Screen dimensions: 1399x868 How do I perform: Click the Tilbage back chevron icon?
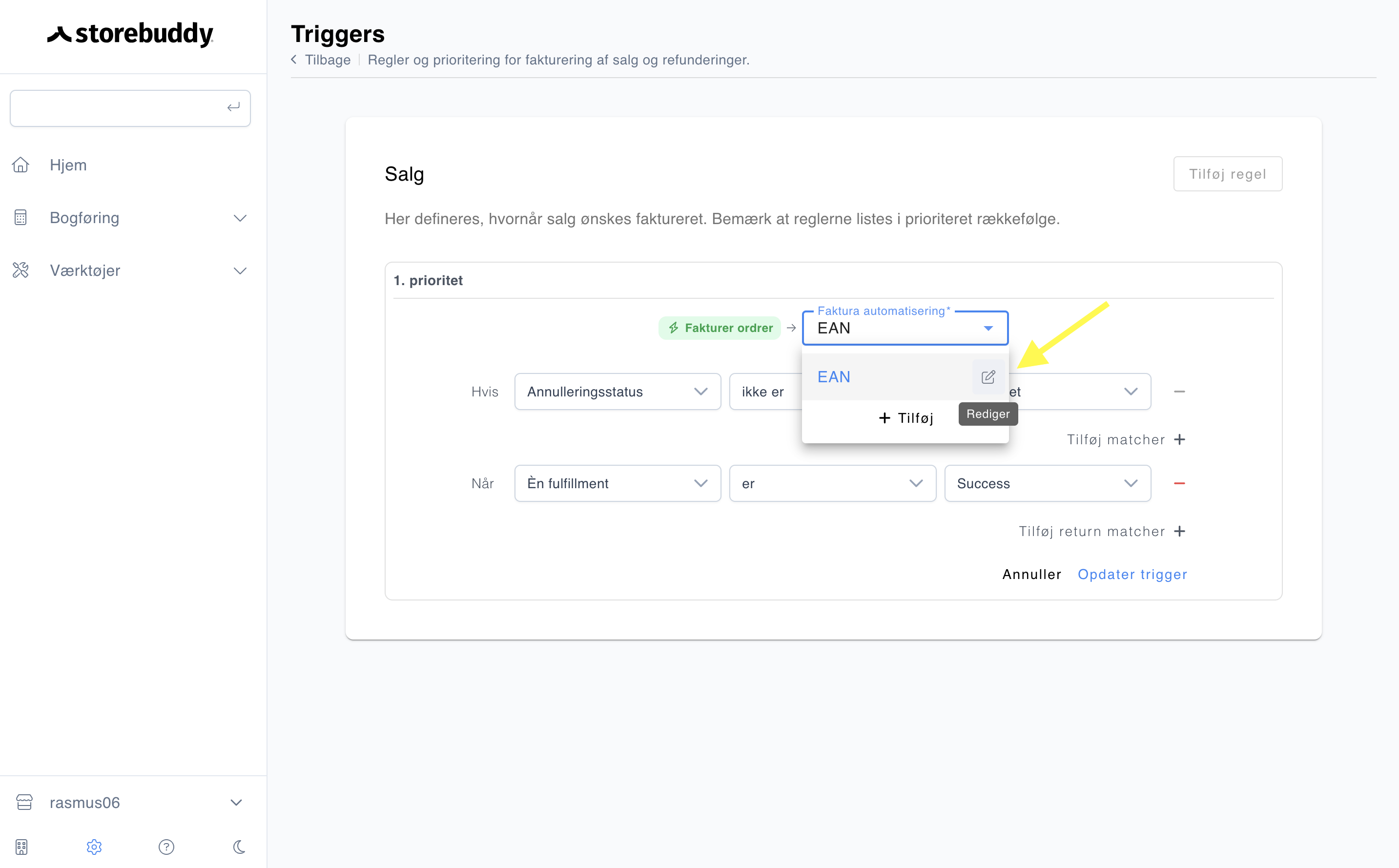294,60
